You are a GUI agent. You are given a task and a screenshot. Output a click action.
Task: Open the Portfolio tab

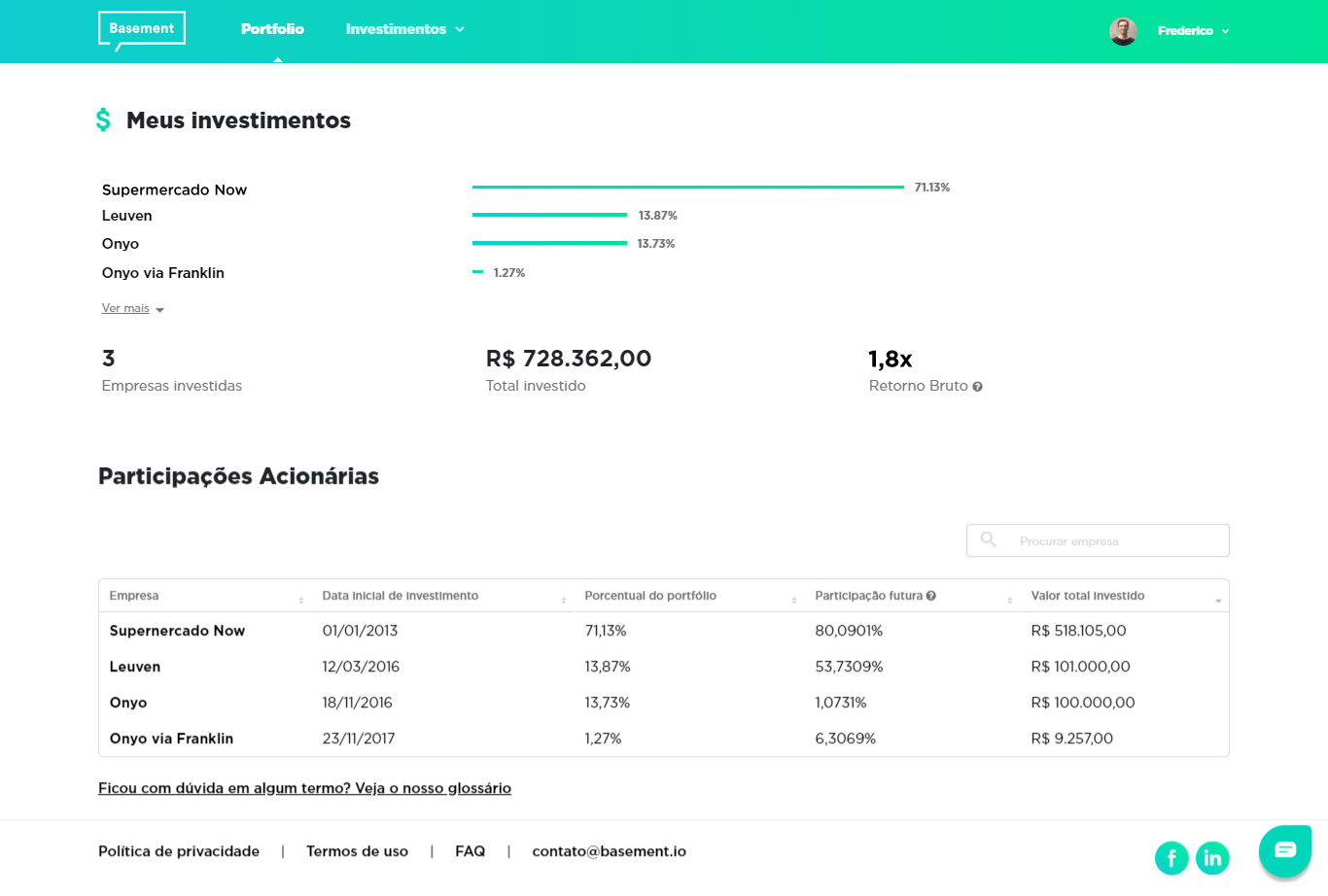click(x=272, y=29)
